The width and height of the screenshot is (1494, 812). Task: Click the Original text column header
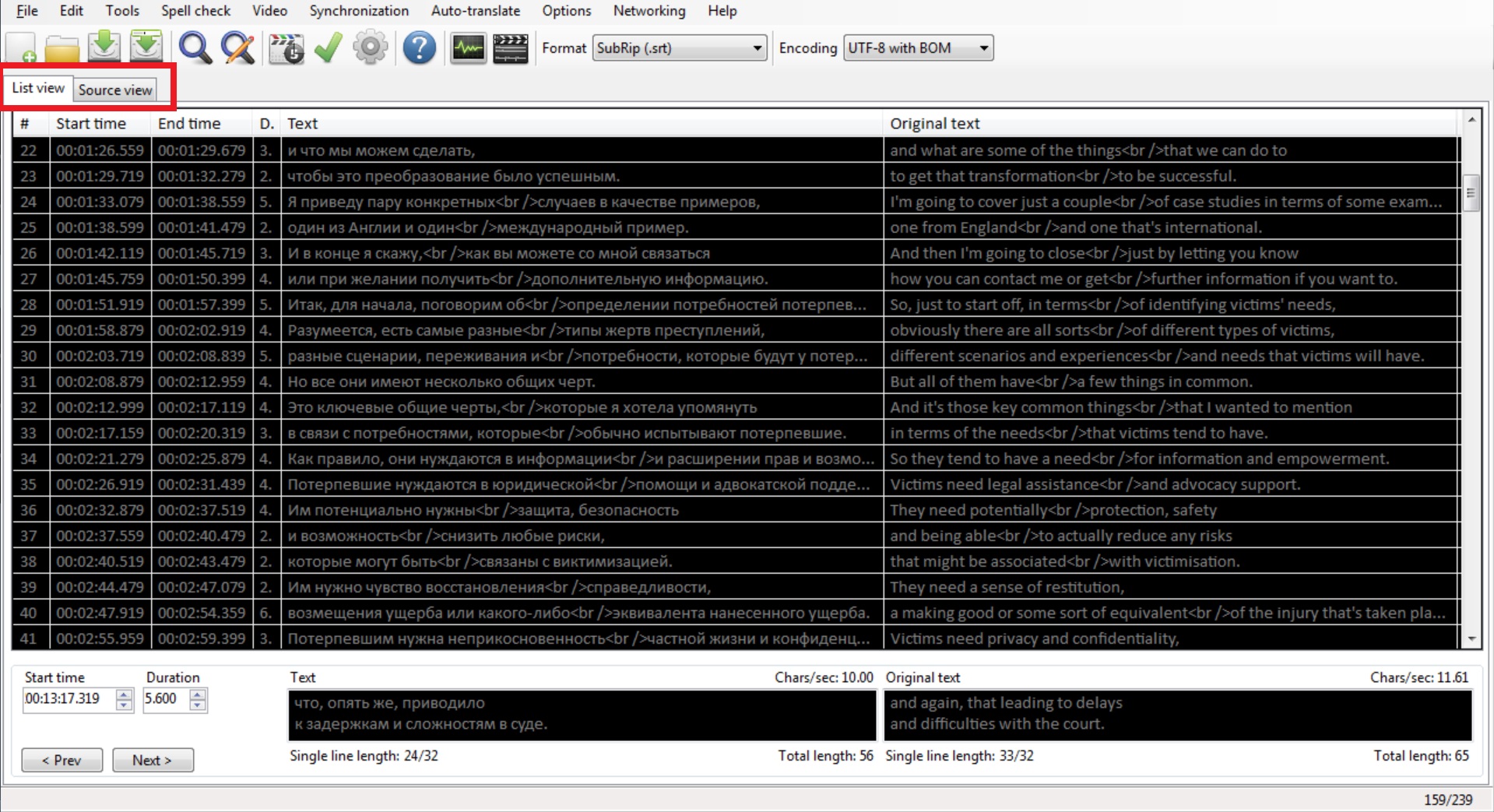[1171, 124]
